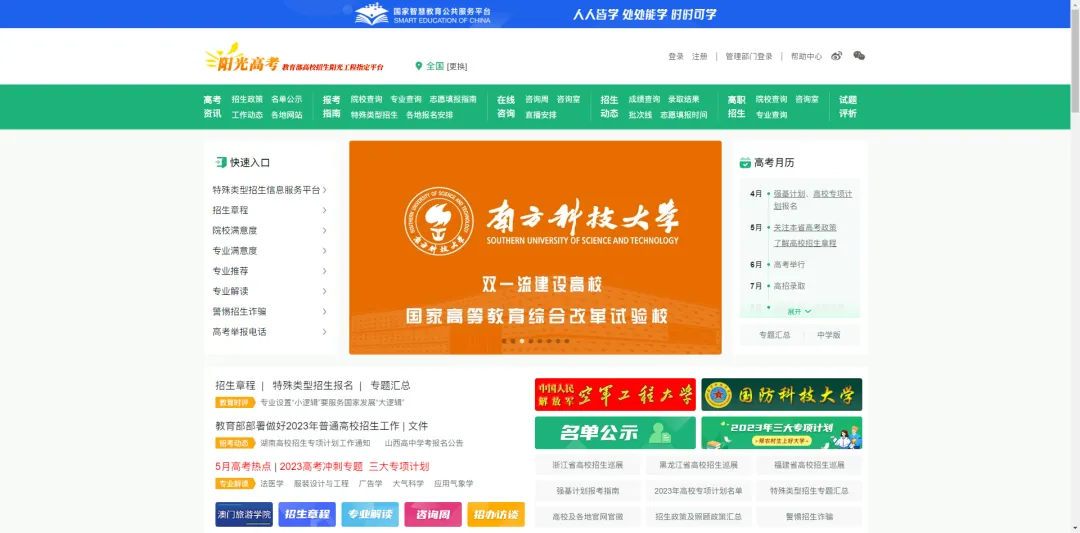Open 浙江省高校招生巡展
The width and height of the screenshot is (1080, 533).
(x=588, y=465)
